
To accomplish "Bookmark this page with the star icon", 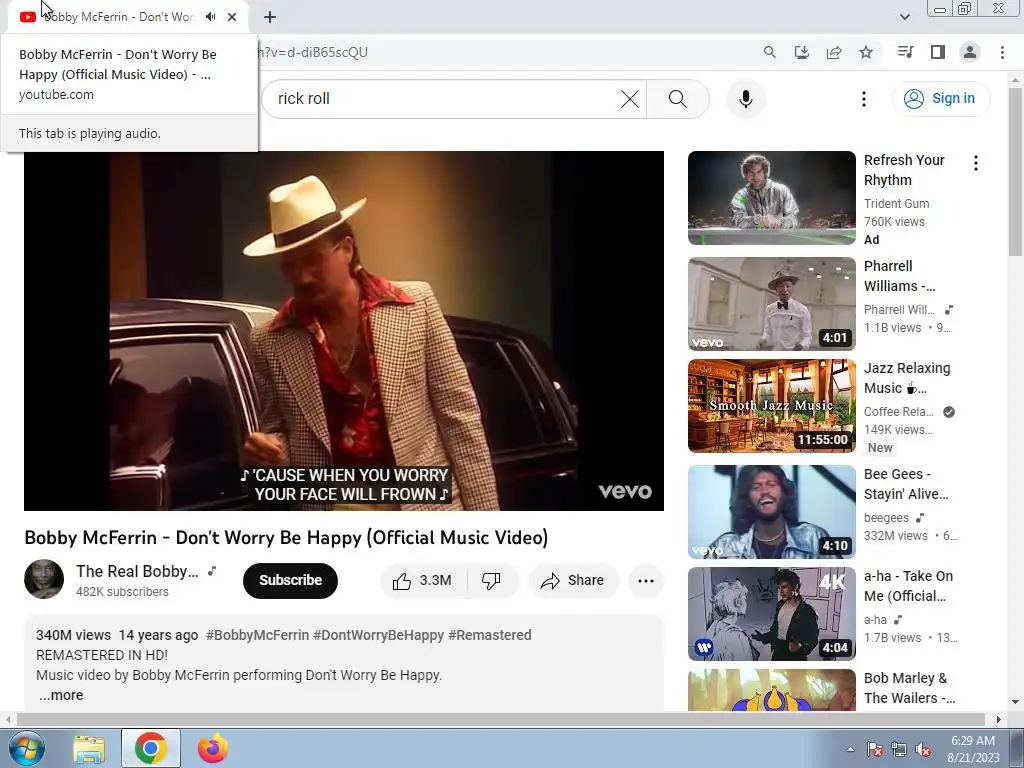I will [866, 52].
